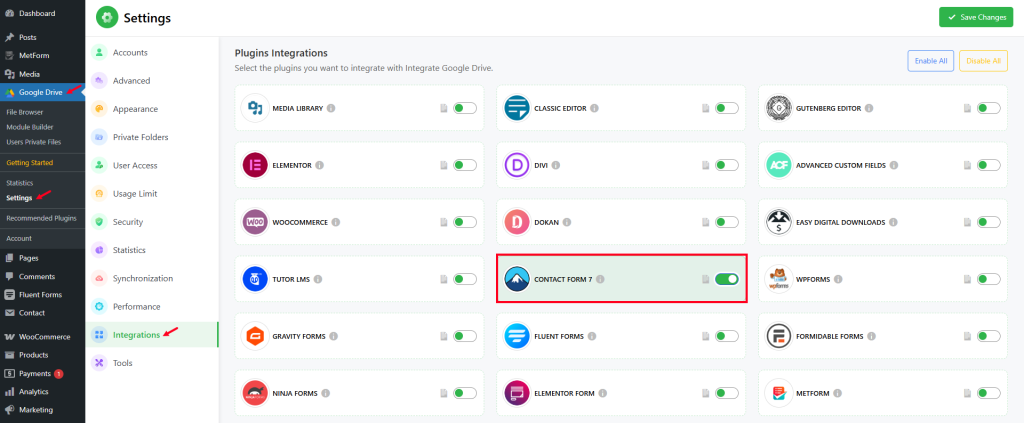Toggle MetForm integration switch
The image size is (1024, 423).
[x=989, y=393]
